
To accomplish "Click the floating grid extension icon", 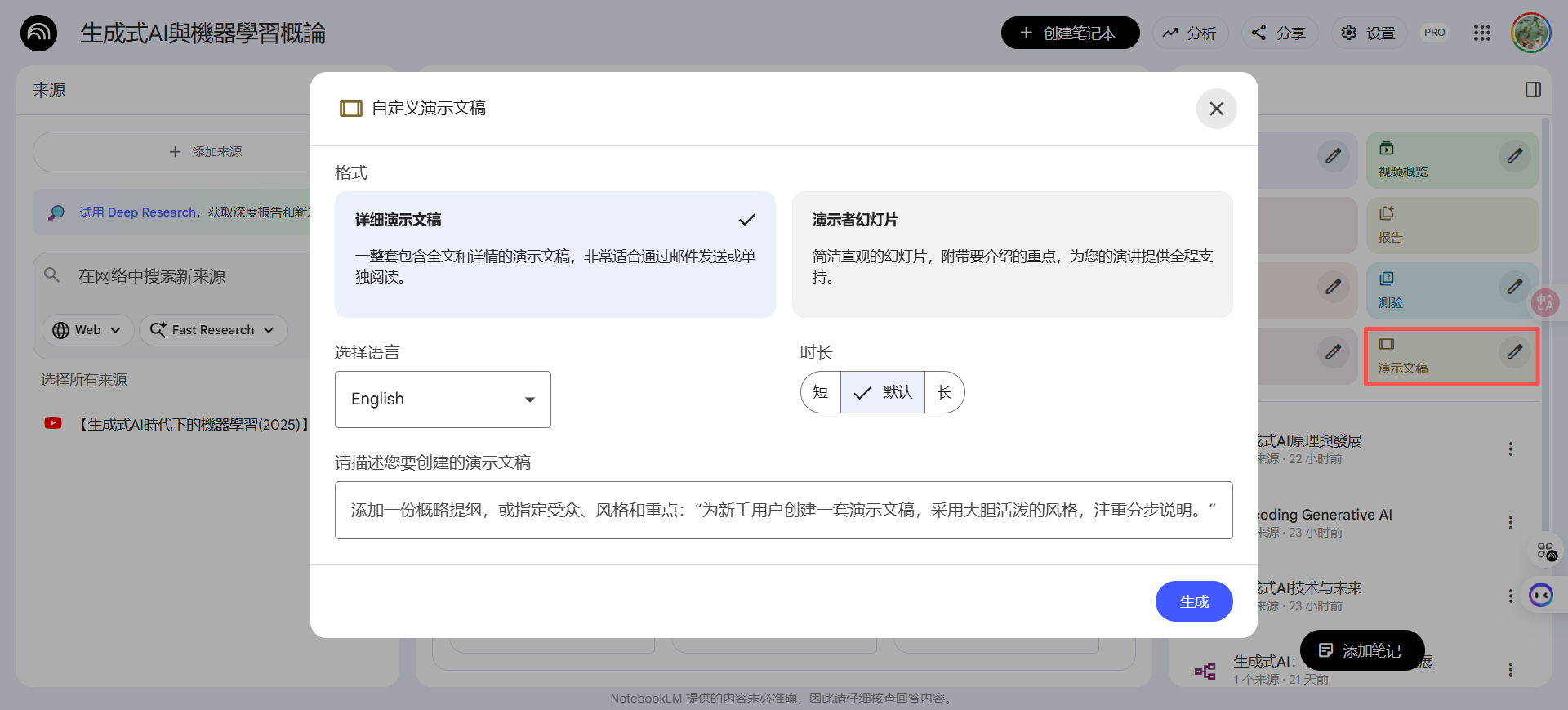I will (1546, 551).
